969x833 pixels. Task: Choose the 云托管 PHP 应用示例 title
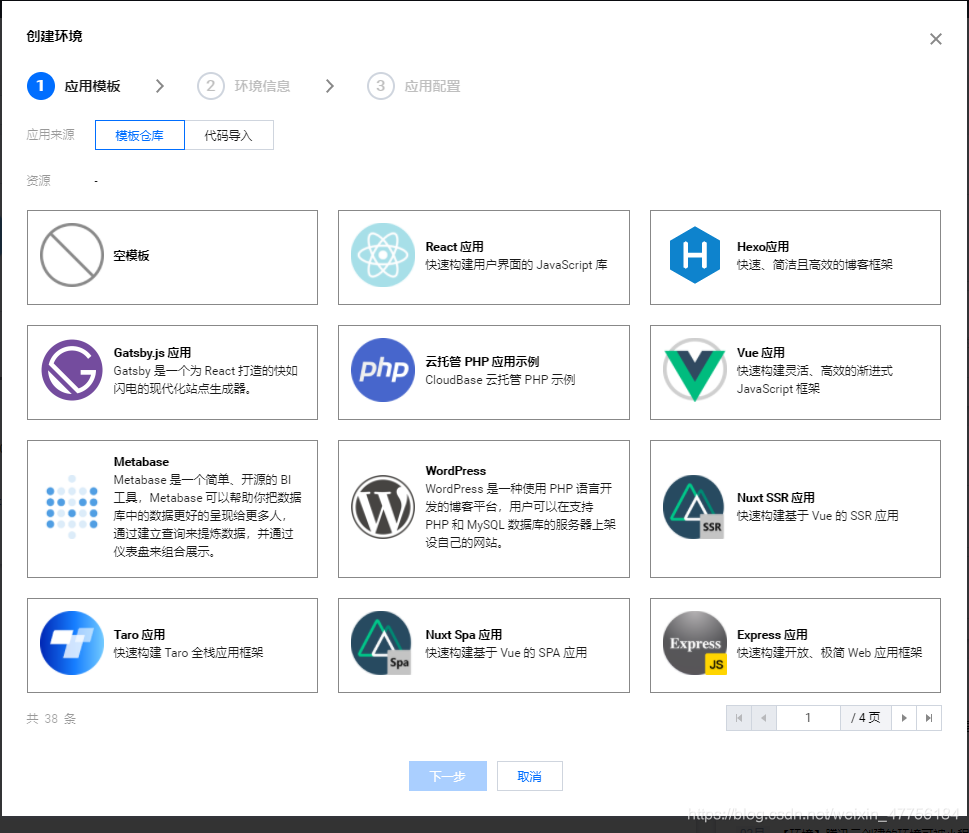tap(482, 362)
